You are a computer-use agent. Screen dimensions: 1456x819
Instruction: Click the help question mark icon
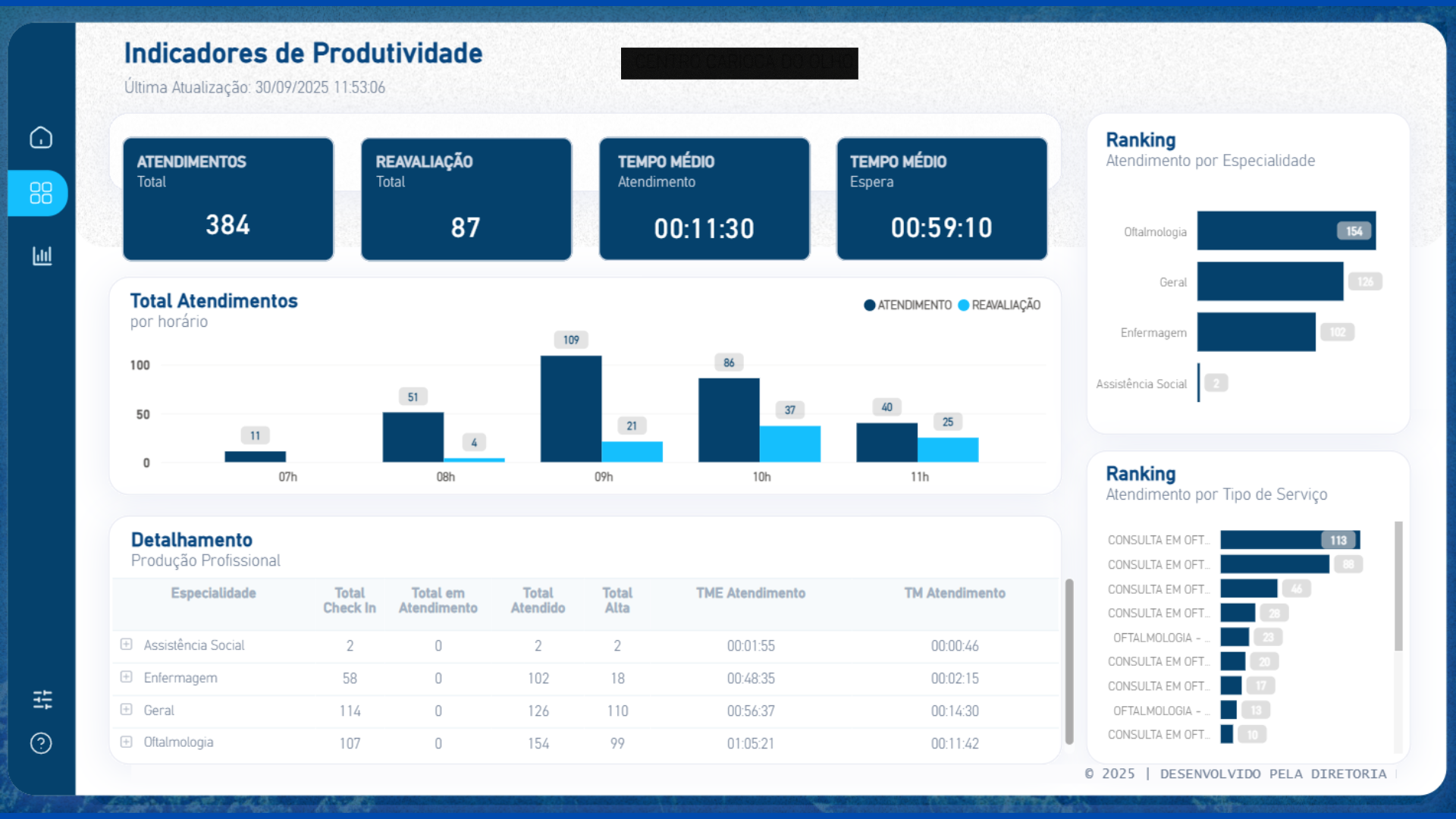coord(41,743)
